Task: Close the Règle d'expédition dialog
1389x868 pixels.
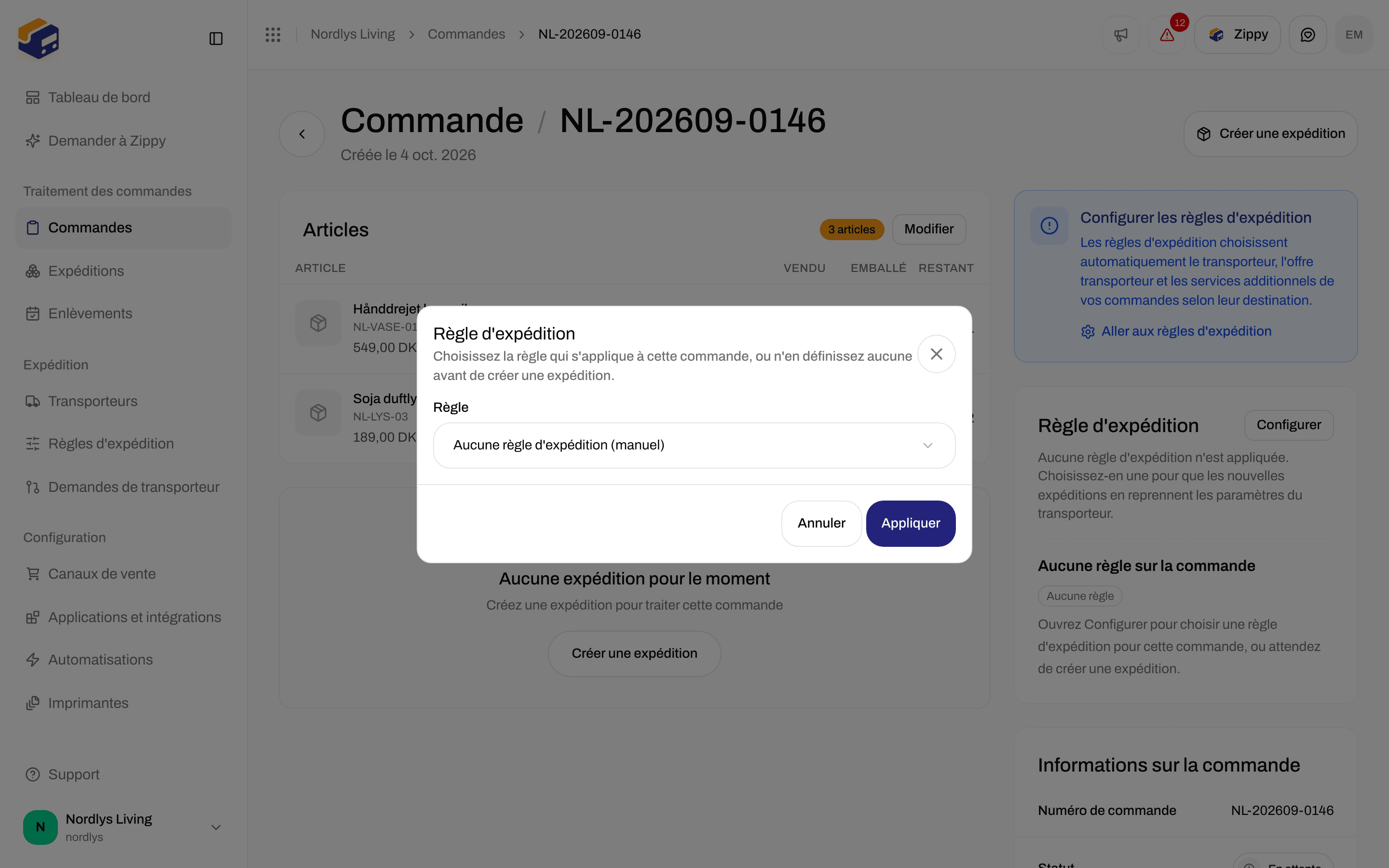Action: pos(936,354)
